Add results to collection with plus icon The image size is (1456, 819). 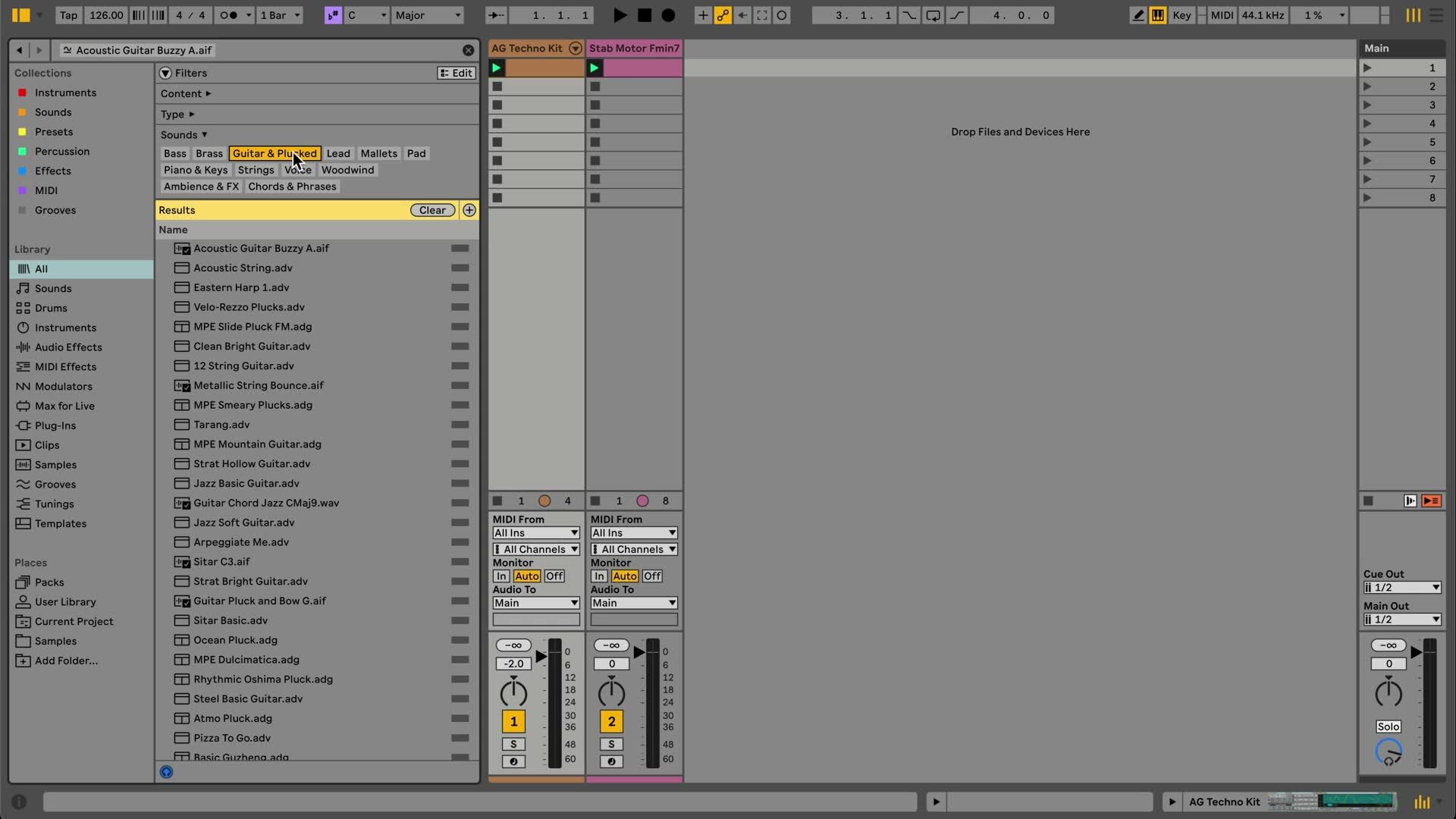[469, 210]
